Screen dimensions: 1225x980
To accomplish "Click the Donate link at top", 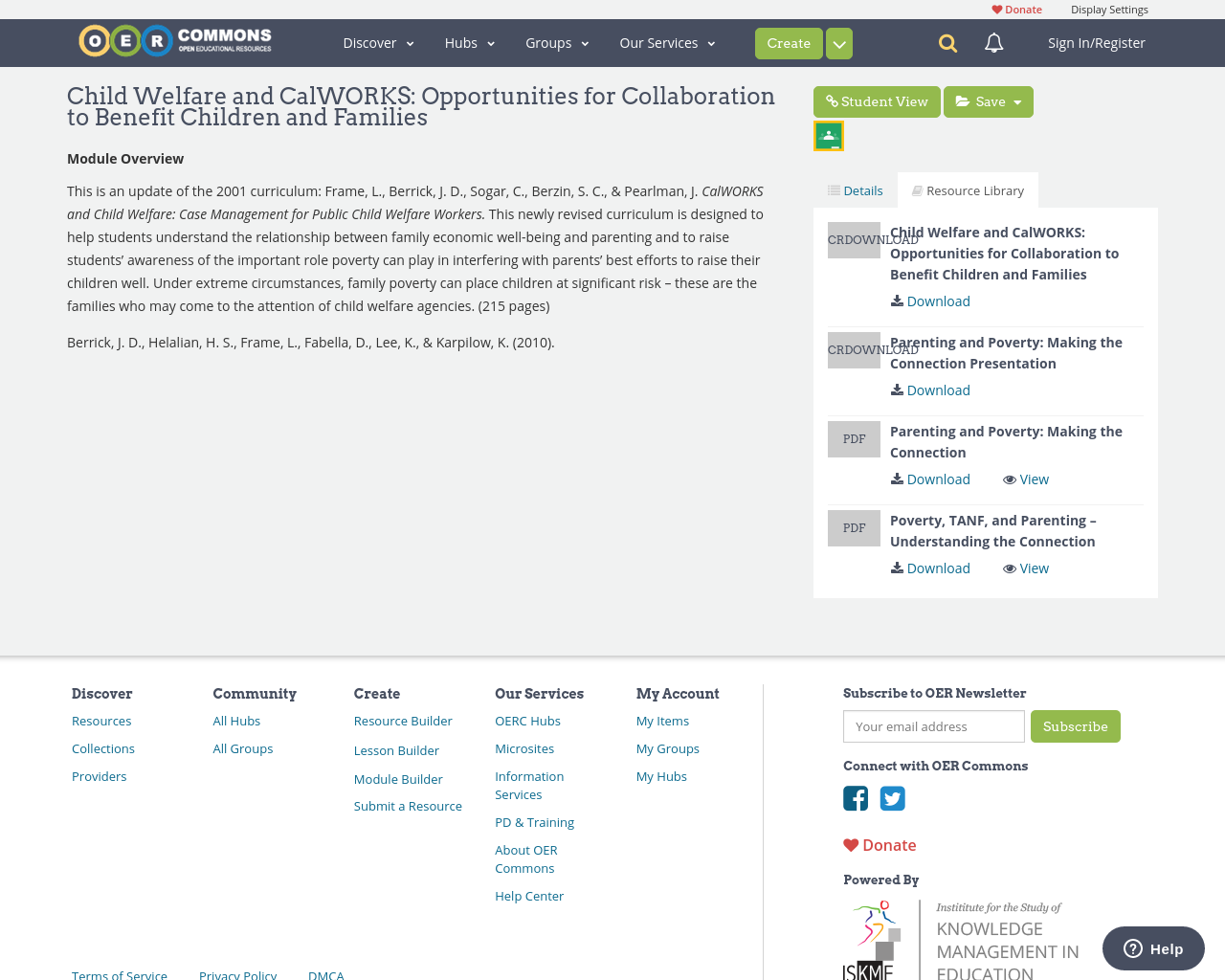I will point(1016,8).
